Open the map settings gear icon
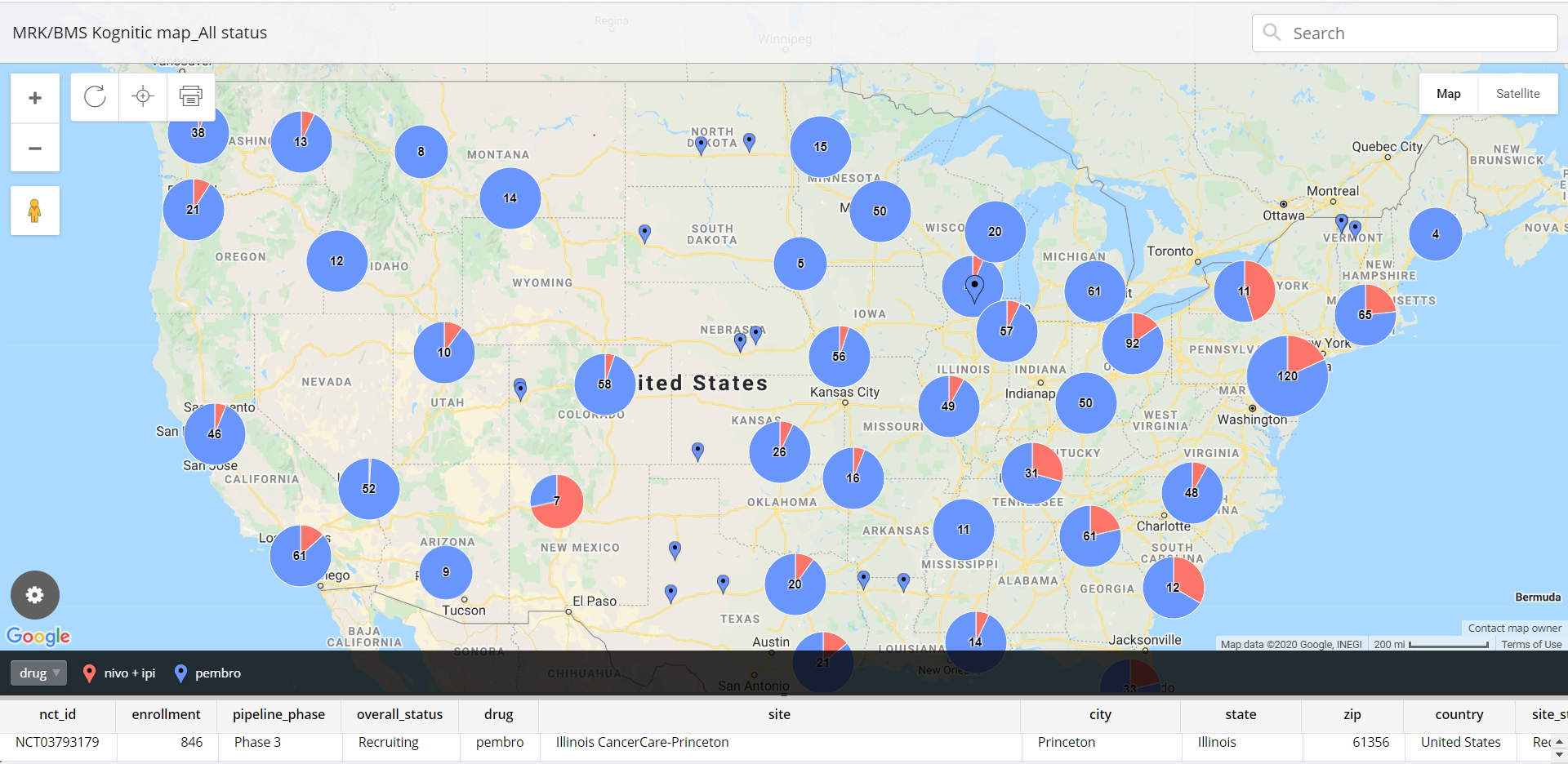 pos(34,594)
